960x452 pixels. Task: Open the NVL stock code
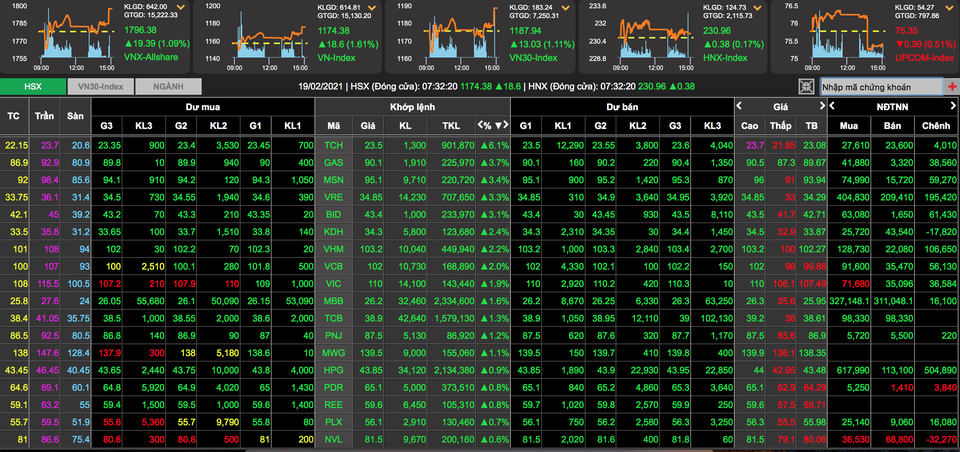(334, 439)
